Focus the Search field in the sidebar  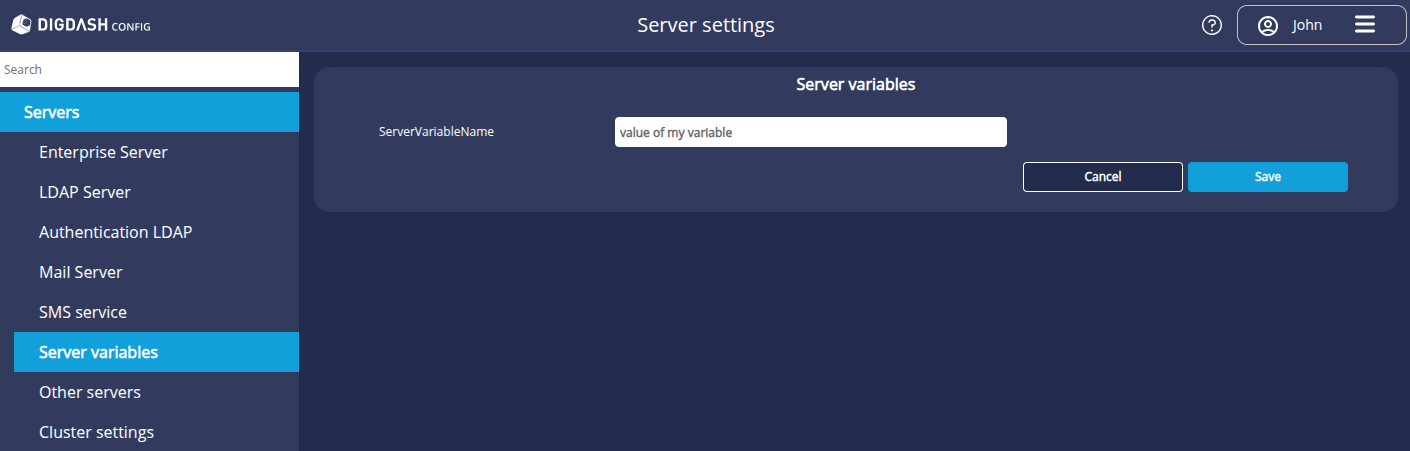pyautogui.click(x=149, y=70)
